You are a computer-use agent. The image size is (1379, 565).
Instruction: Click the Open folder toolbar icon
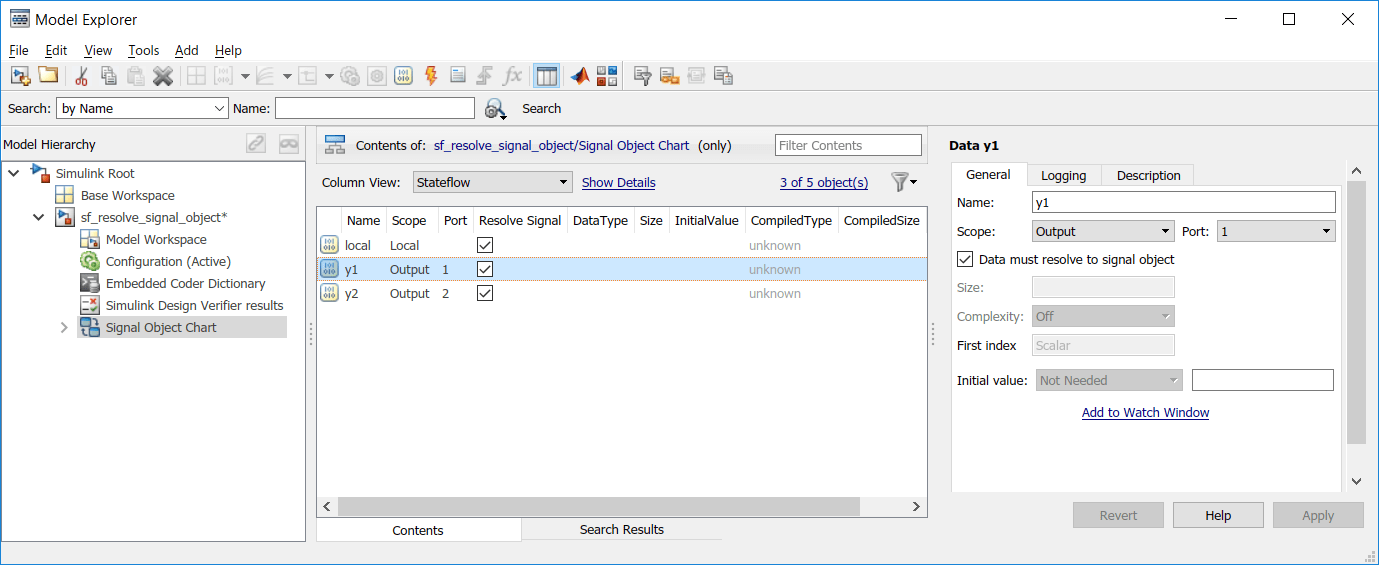click(48, 76)
